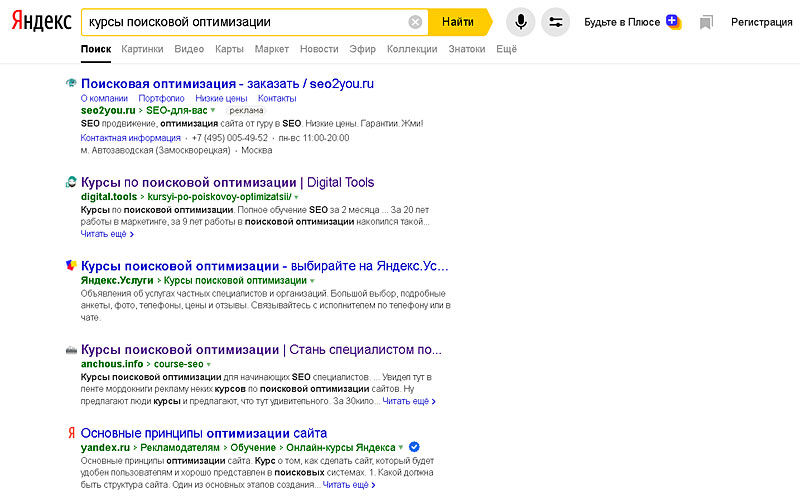This screenshot has width=800, height=500.
Task: Click the Plus badge next to Будьте в Плюсе
Action: click(673, 22)
